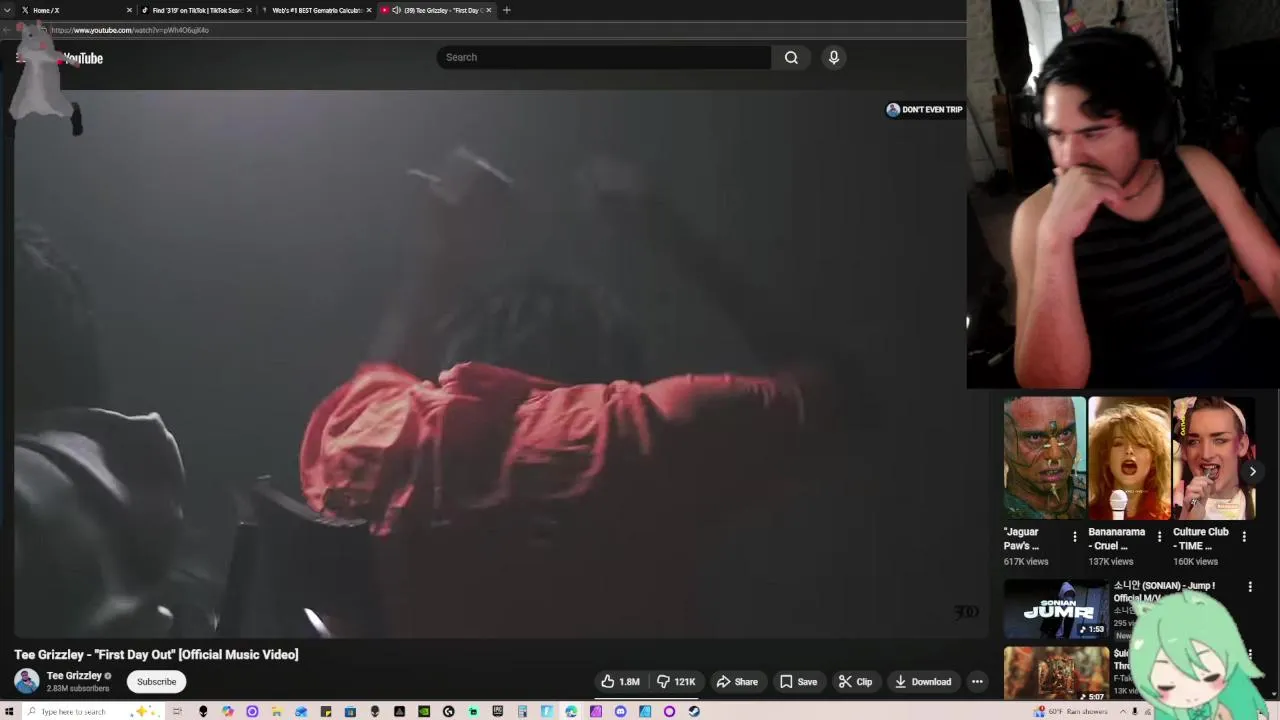The image size is (1280, 720).
Task: Click the Windows Start button
Action: tap(10, 711)
